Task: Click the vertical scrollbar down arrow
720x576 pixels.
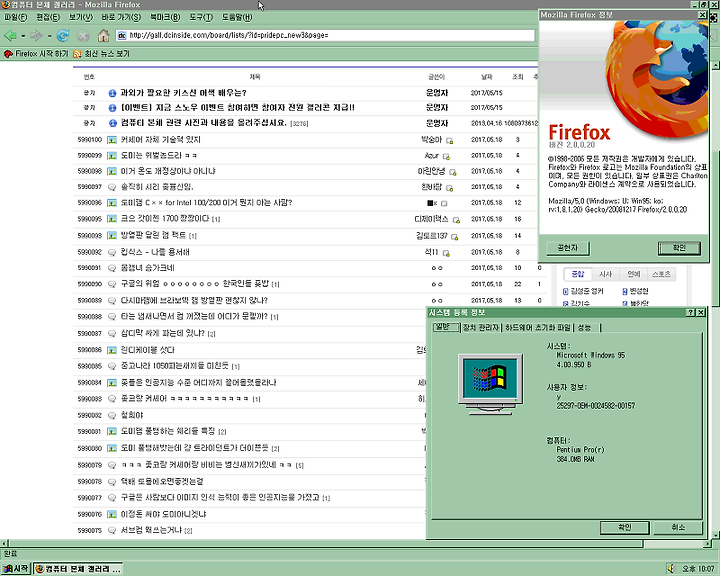Action: [715, 535]
